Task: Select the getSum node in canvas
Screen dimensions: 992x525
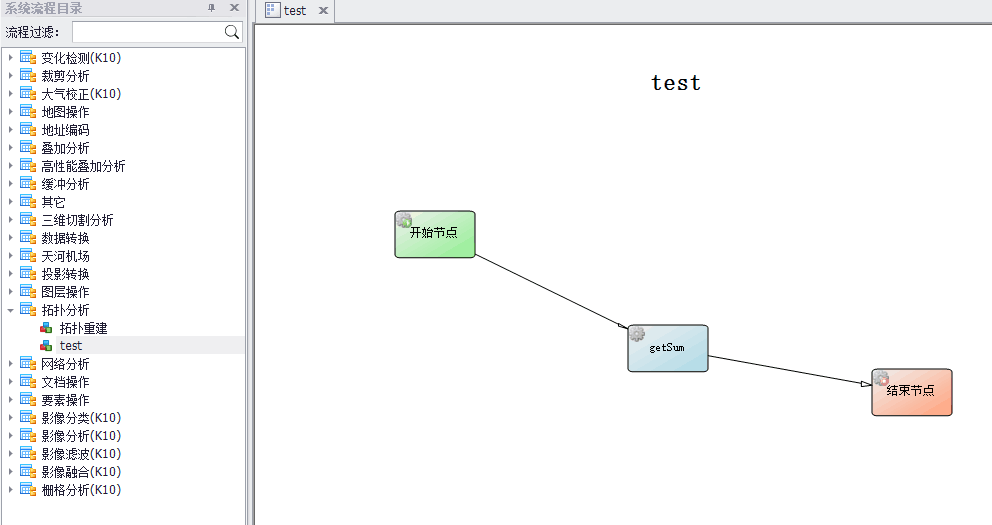Action: [x=668, y=349]
